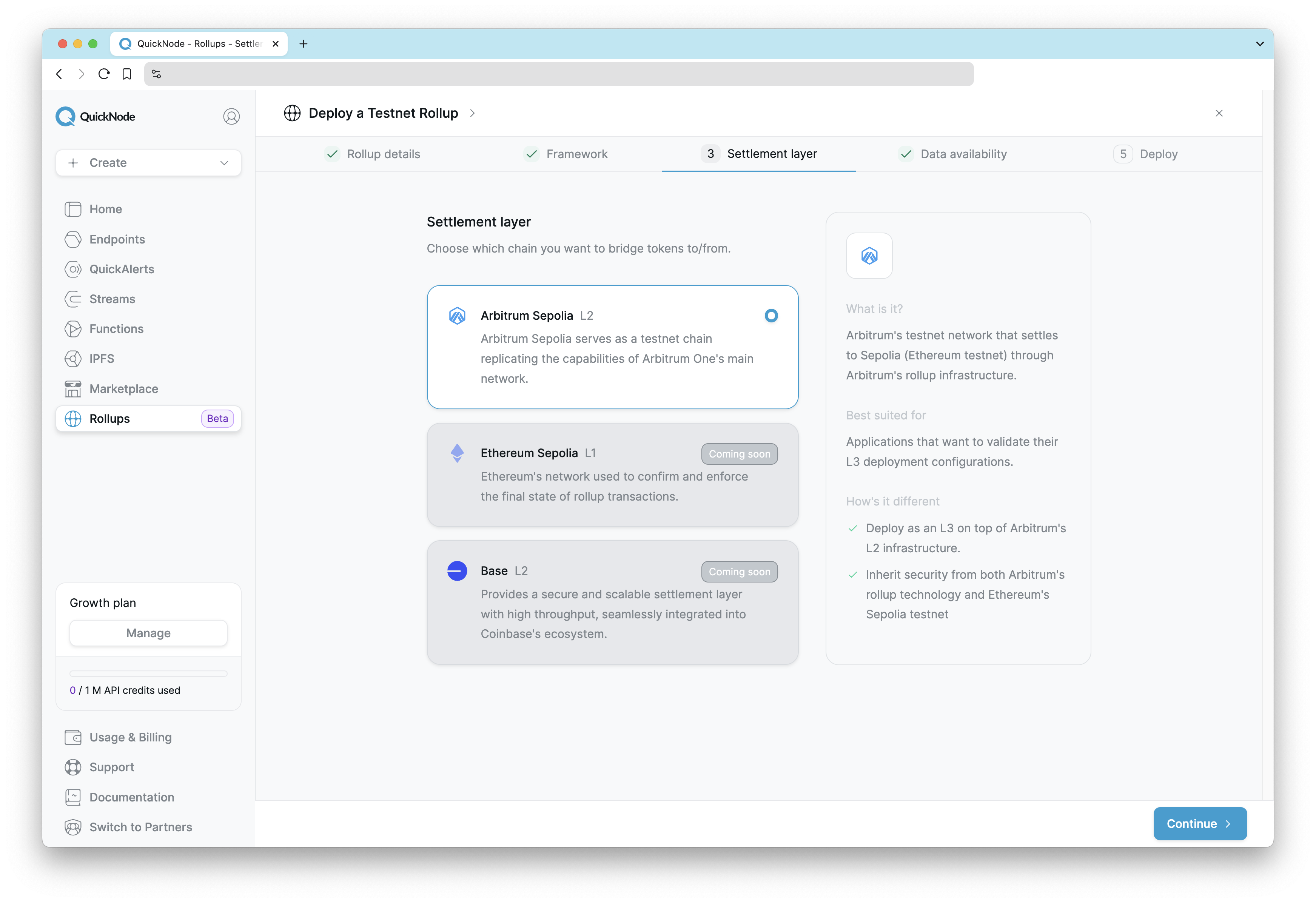Expand the browser tab list chevron
The height and width of the screenshot is (903, 1316).
1260,43
